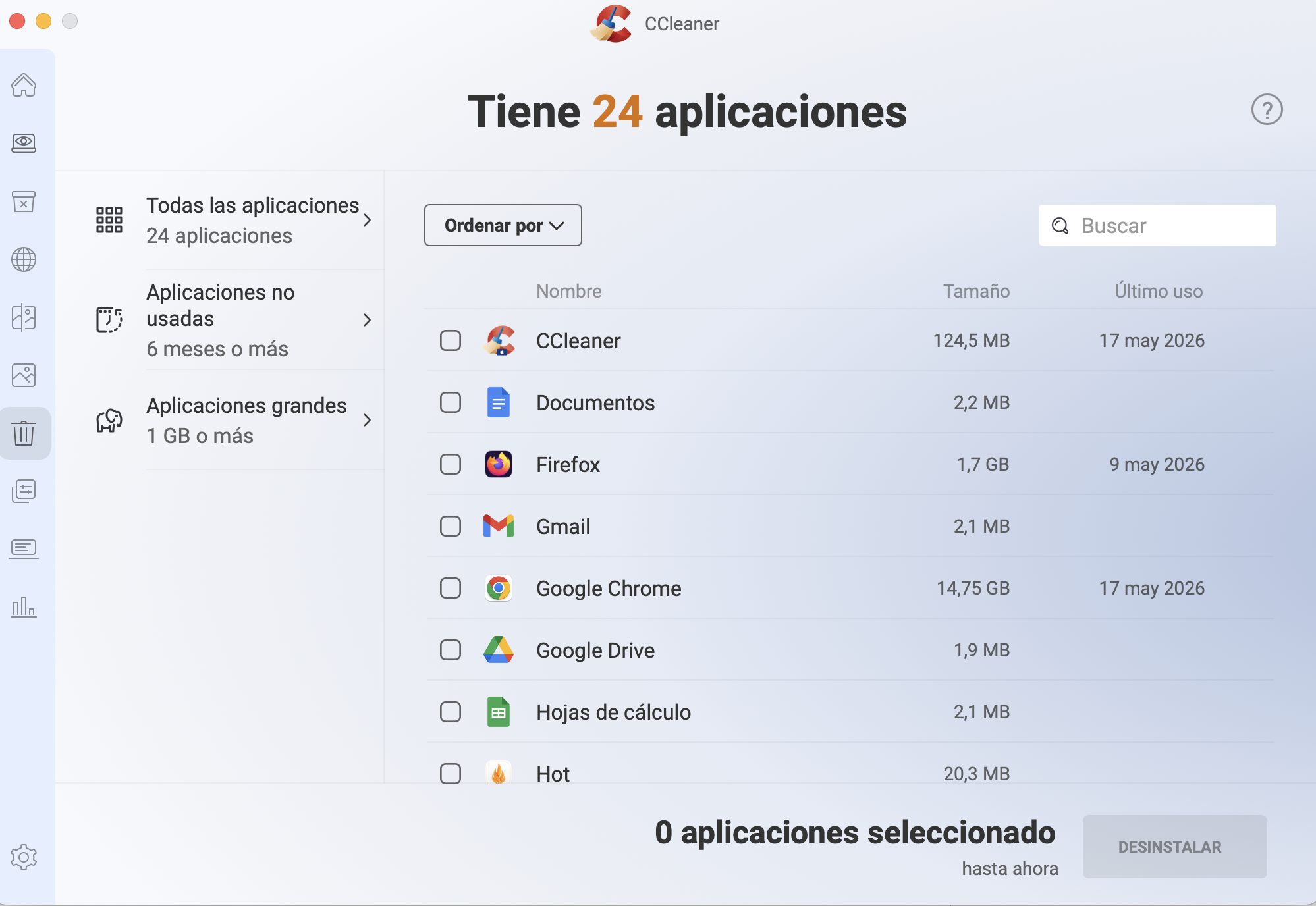Click the 124,5 MB size value
The width and height of the screenshot is (1316, 906).
971,341
